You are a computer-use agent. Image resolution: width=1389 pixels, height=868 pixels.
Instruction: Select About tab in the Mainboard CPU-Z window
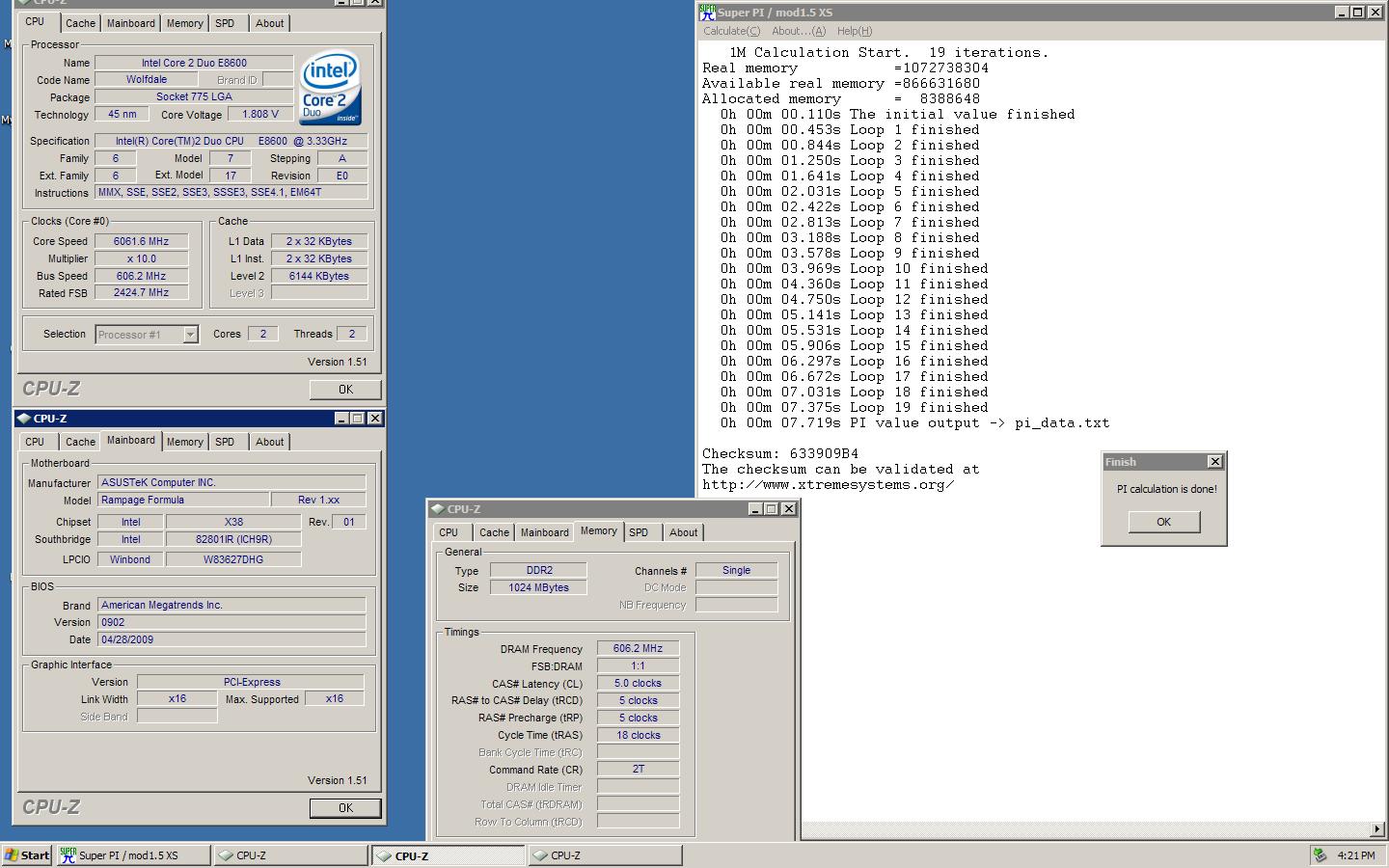pyautogui.click(x=270, y=442)
